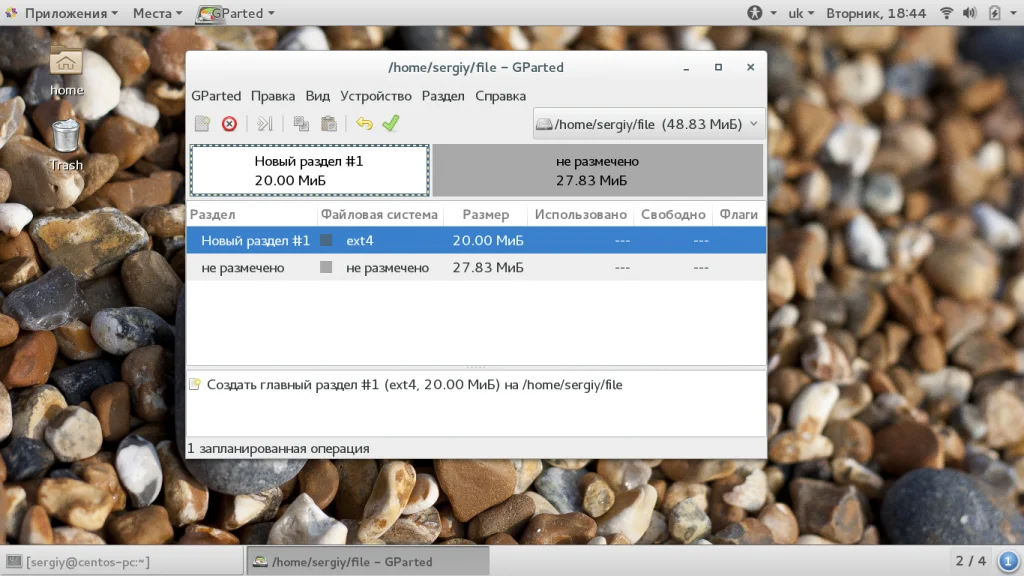Click the Свободно column header
Screen dimensions: 1024x576
click(x=673, y=214)
